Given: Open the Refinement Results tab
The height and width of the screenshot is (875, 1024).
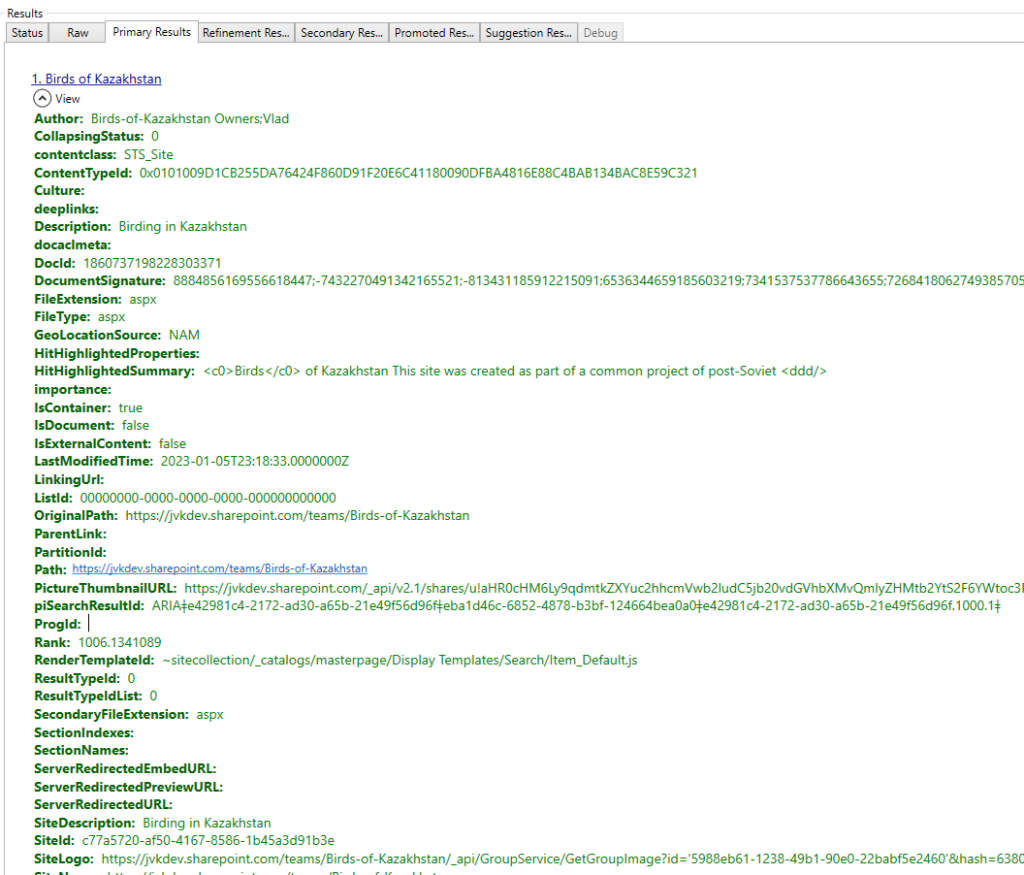Looking at the screenshot, I should pyautogui.click(x=246, y=33).
